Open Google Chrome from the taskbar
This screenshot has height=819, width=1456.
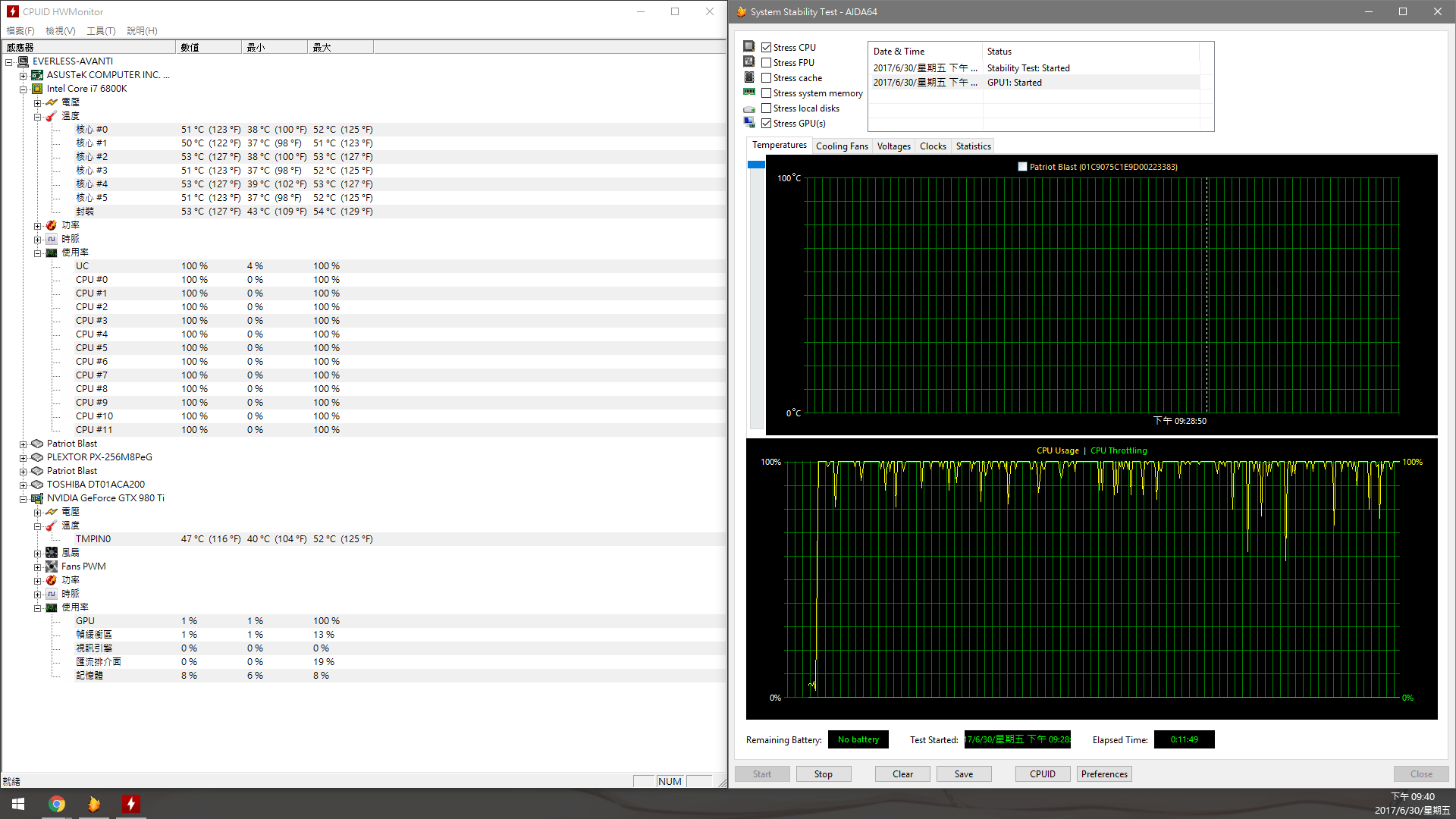tap(57, 804)
